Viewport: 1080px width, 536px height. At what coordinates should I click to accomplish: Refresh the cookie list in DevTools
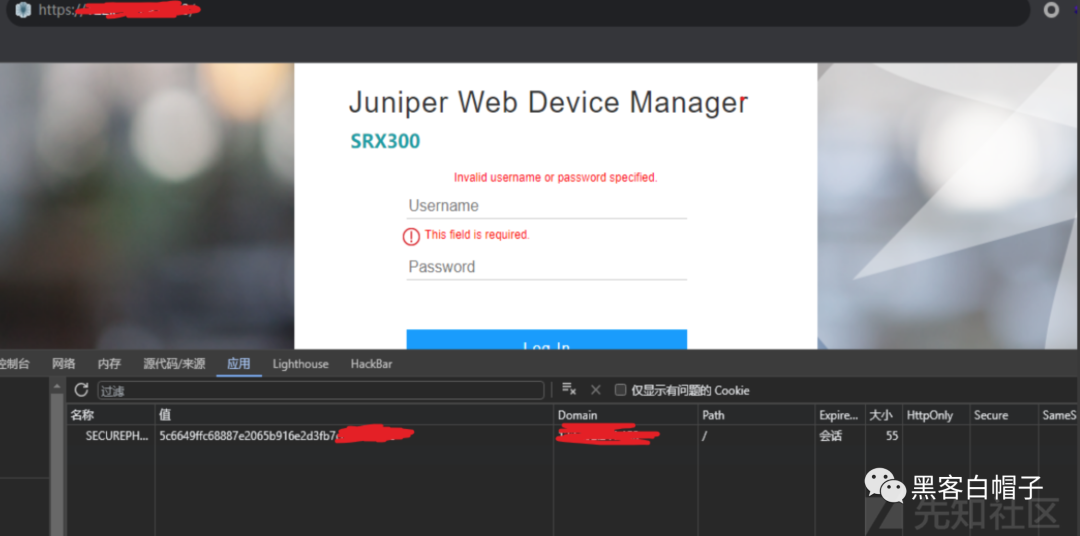81,390
